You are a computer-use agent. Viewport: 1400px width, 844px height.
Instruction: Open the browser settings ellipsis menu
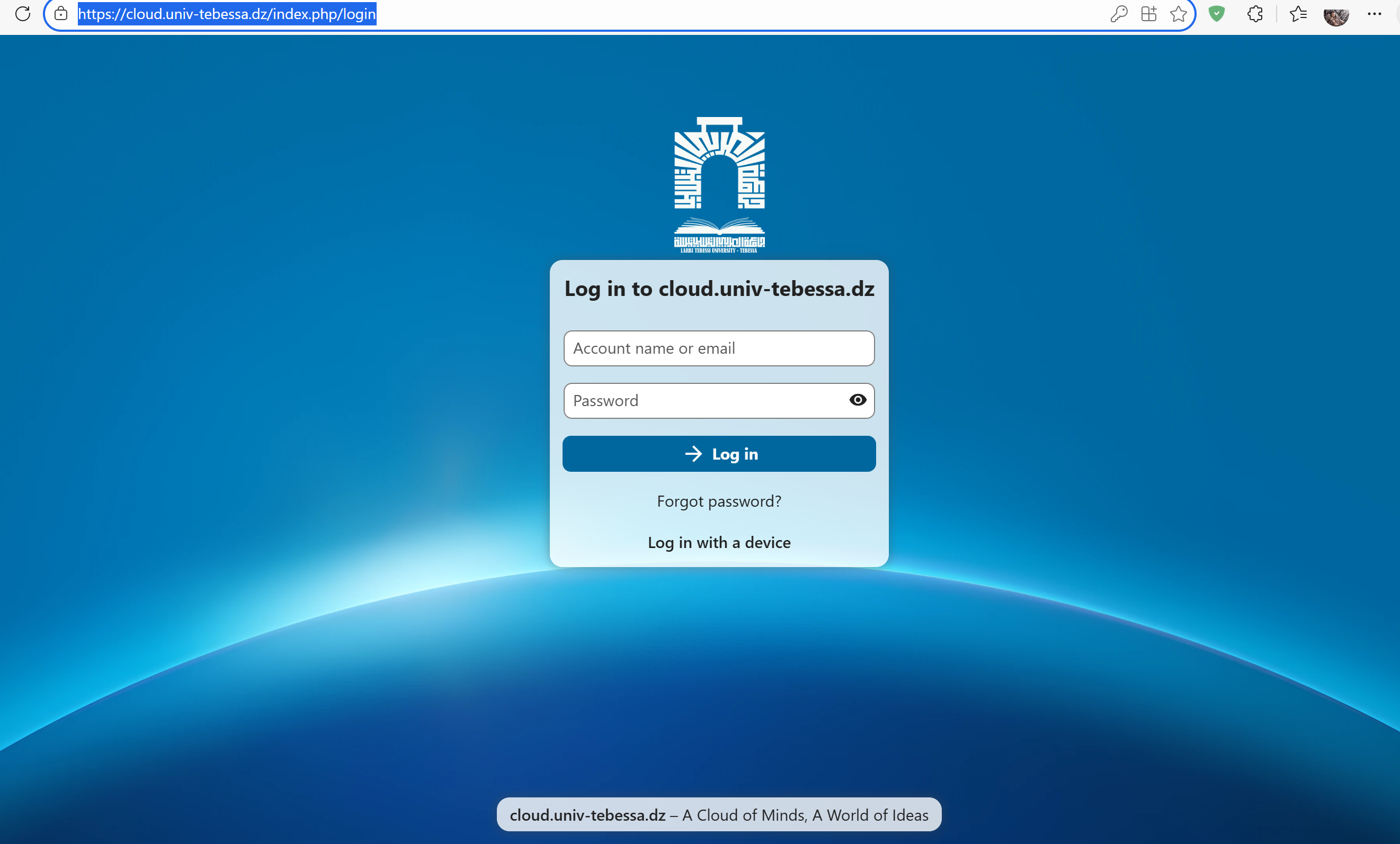[x=1376, y=14]
